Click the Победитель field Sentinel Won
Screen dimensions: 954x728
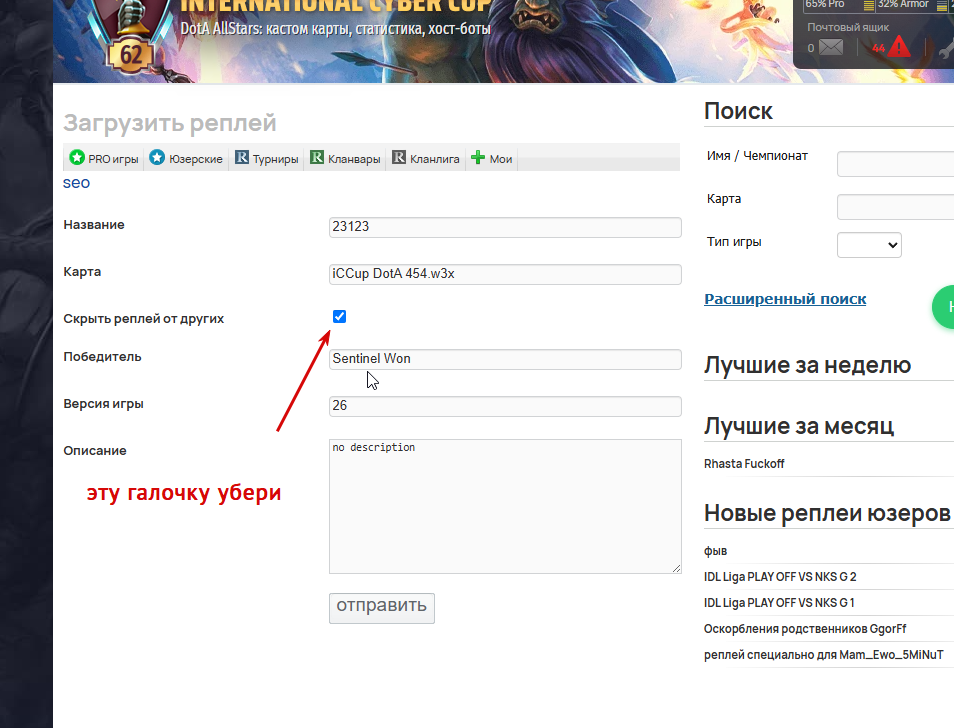[x=505, y=359]
